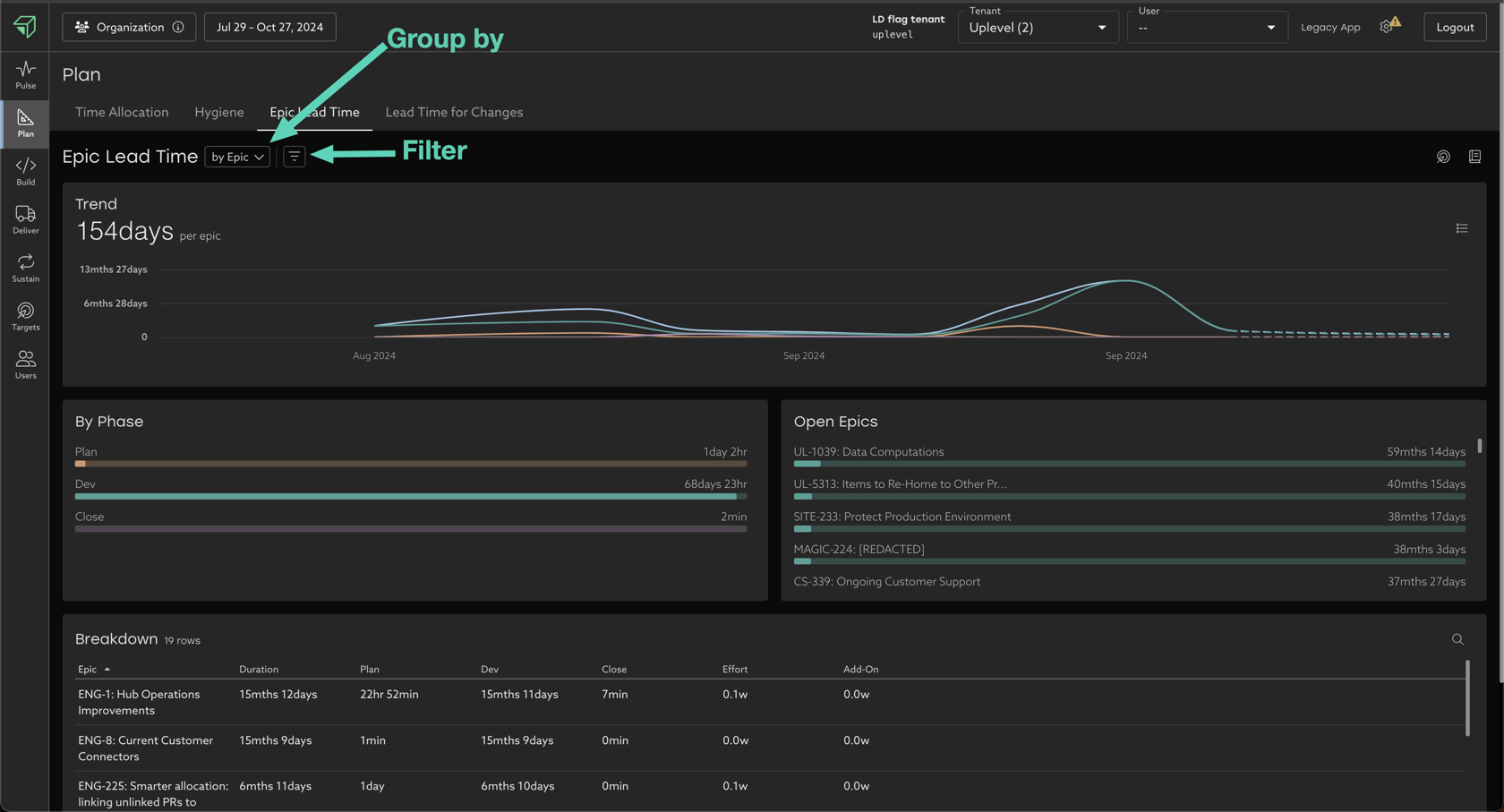Switch to the Time Allocation tab

[122, 112]
